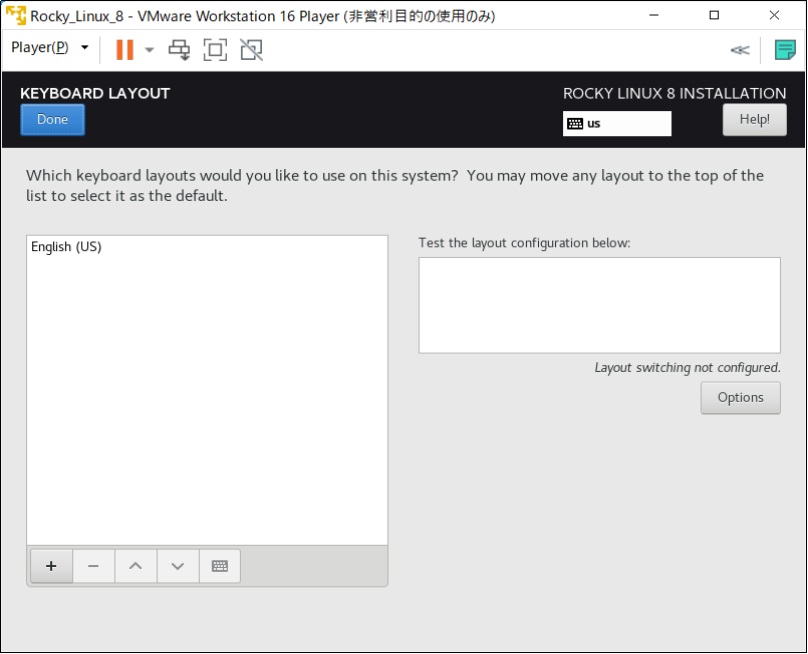Add a keyboard layout with plus icon
Viewport: 808px width, 654px height.
(51, 565)
